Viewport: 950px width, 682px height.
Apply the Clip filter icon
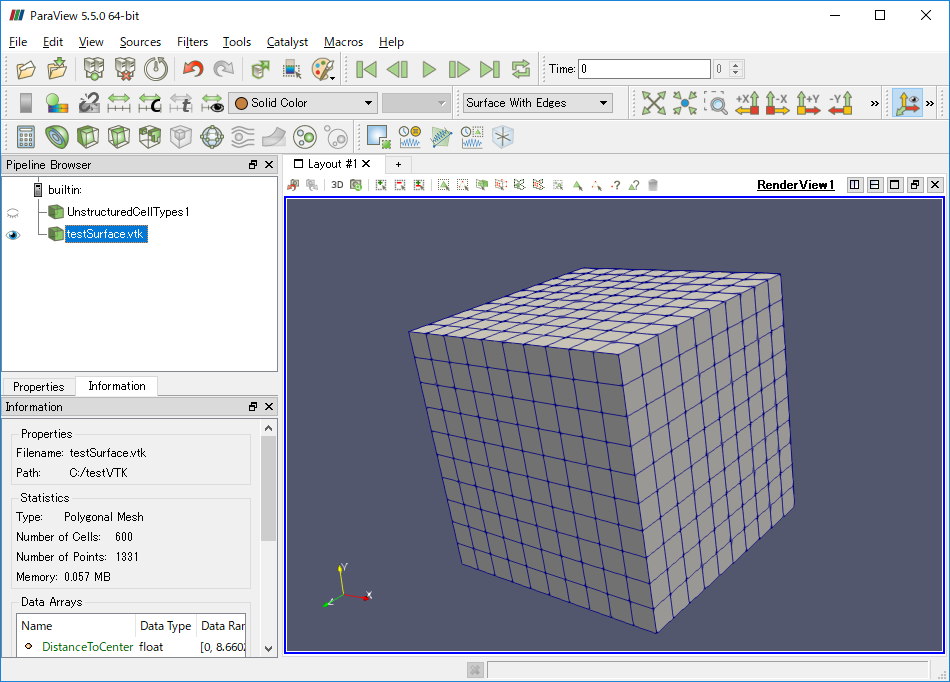click(x=88, y=136)
